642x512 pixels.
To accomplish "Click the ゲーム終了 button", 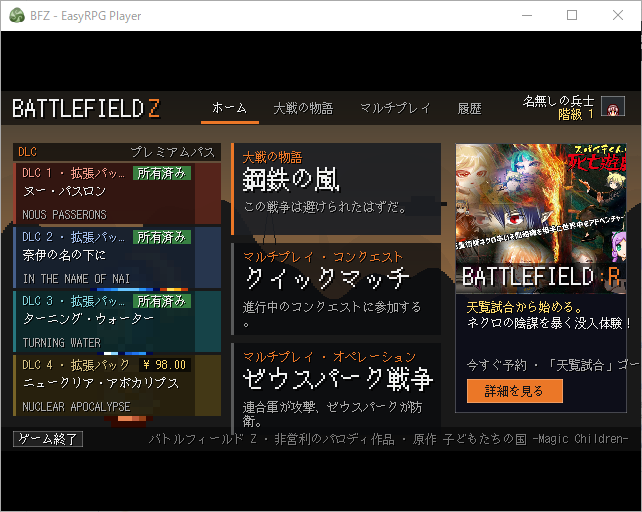I will [x=48, y=439].
